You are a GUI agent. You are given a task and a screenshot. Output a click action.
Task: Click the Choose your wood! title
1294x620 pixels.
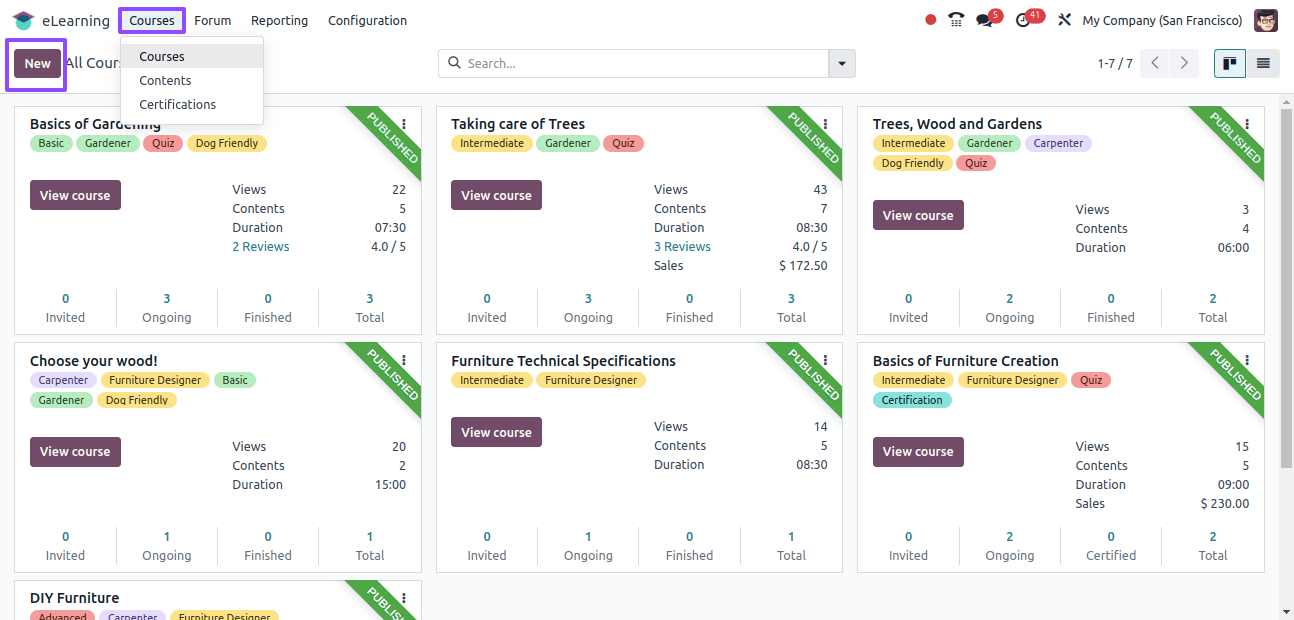(x=94, y=361)
